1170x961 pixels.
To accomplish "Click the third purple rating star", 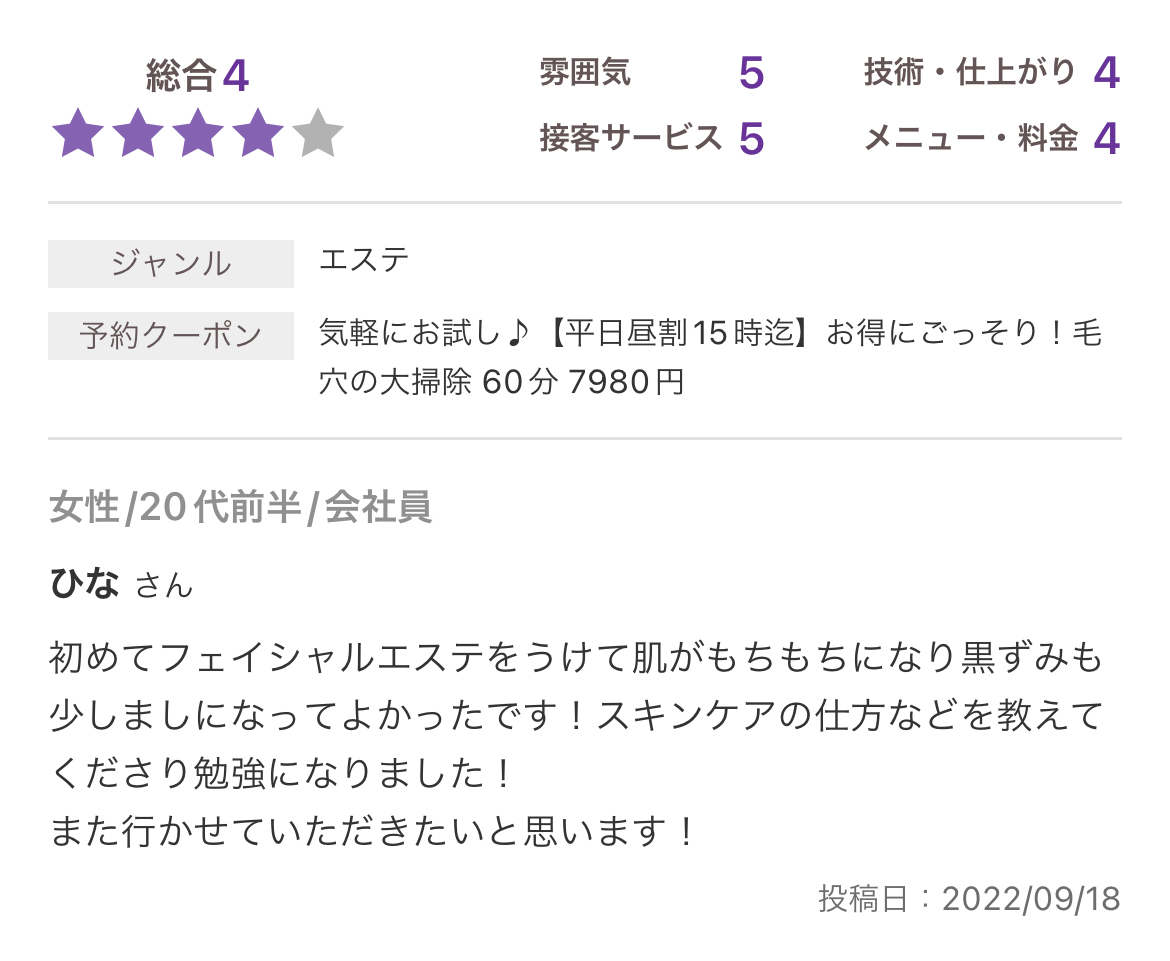I will [x=198, y=133].
